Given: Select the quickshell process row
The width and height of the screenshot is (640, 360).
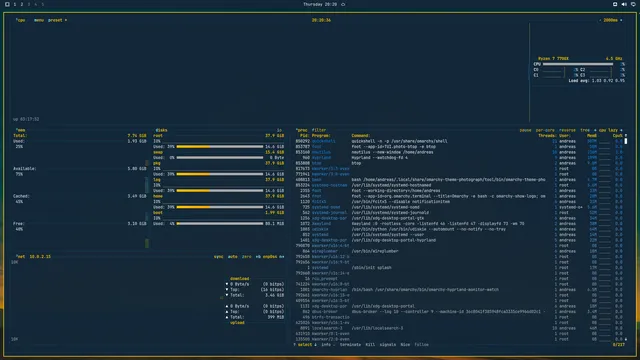Looking at the screenshot, I should [x=459, y=141].
